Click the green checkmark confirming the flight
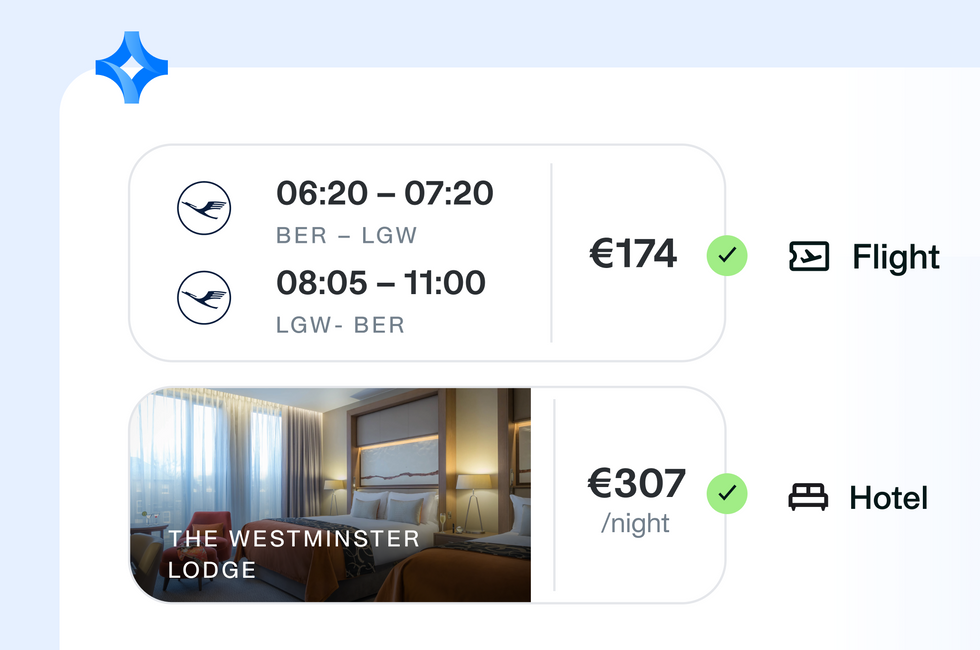Image resolution: width=980 pixels, height=650 pixels. (x=727, y=256)
